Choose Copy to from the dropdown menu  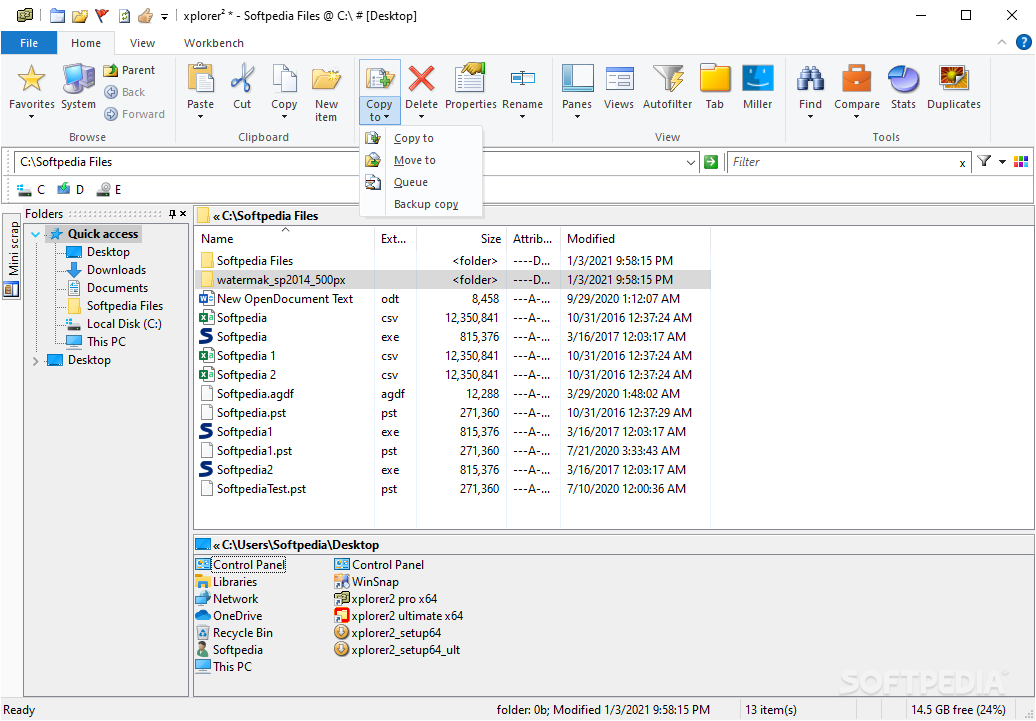click(421, 138)
